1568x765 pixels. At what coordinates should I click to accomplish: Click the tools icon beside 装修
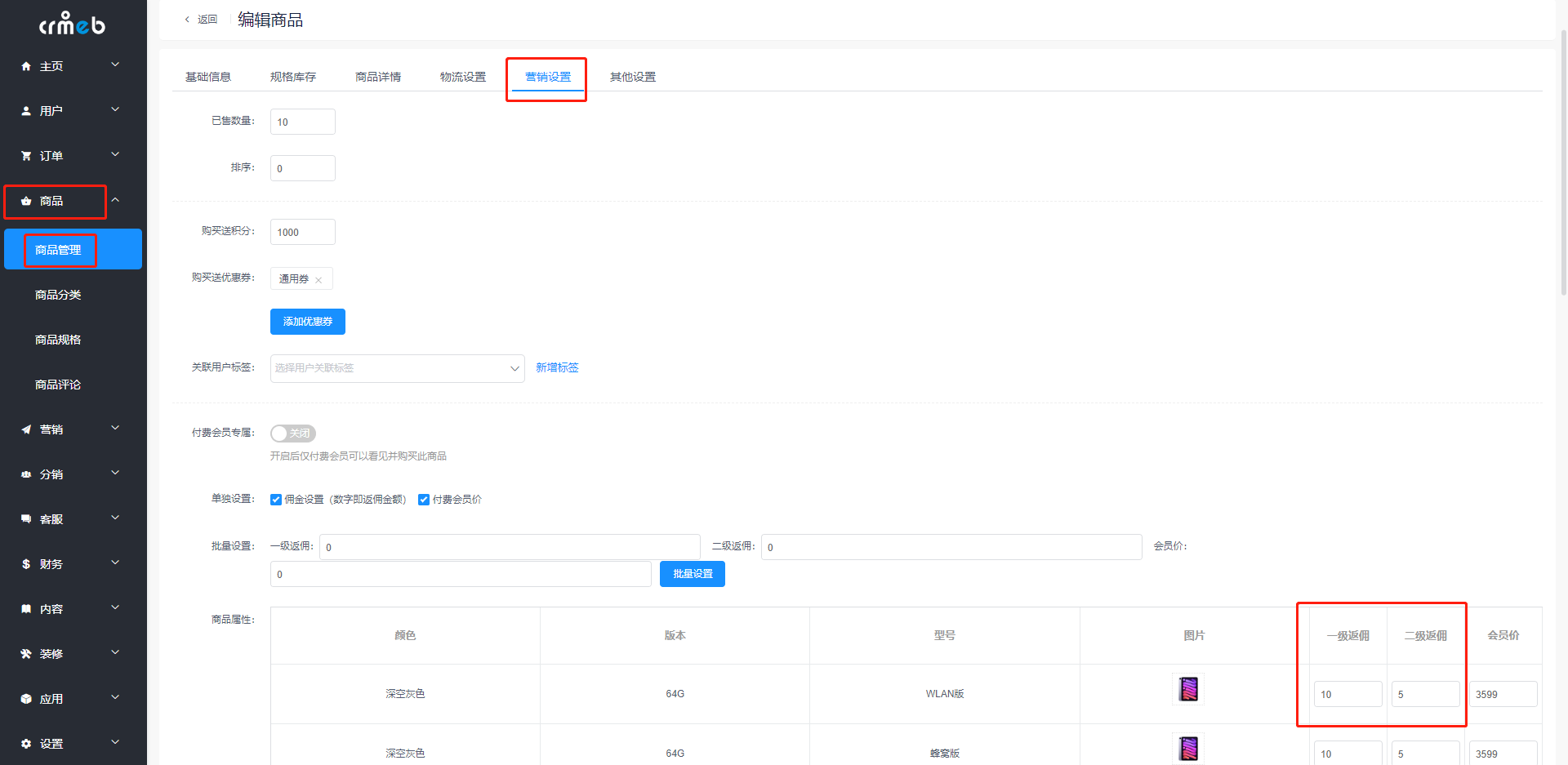26,654
